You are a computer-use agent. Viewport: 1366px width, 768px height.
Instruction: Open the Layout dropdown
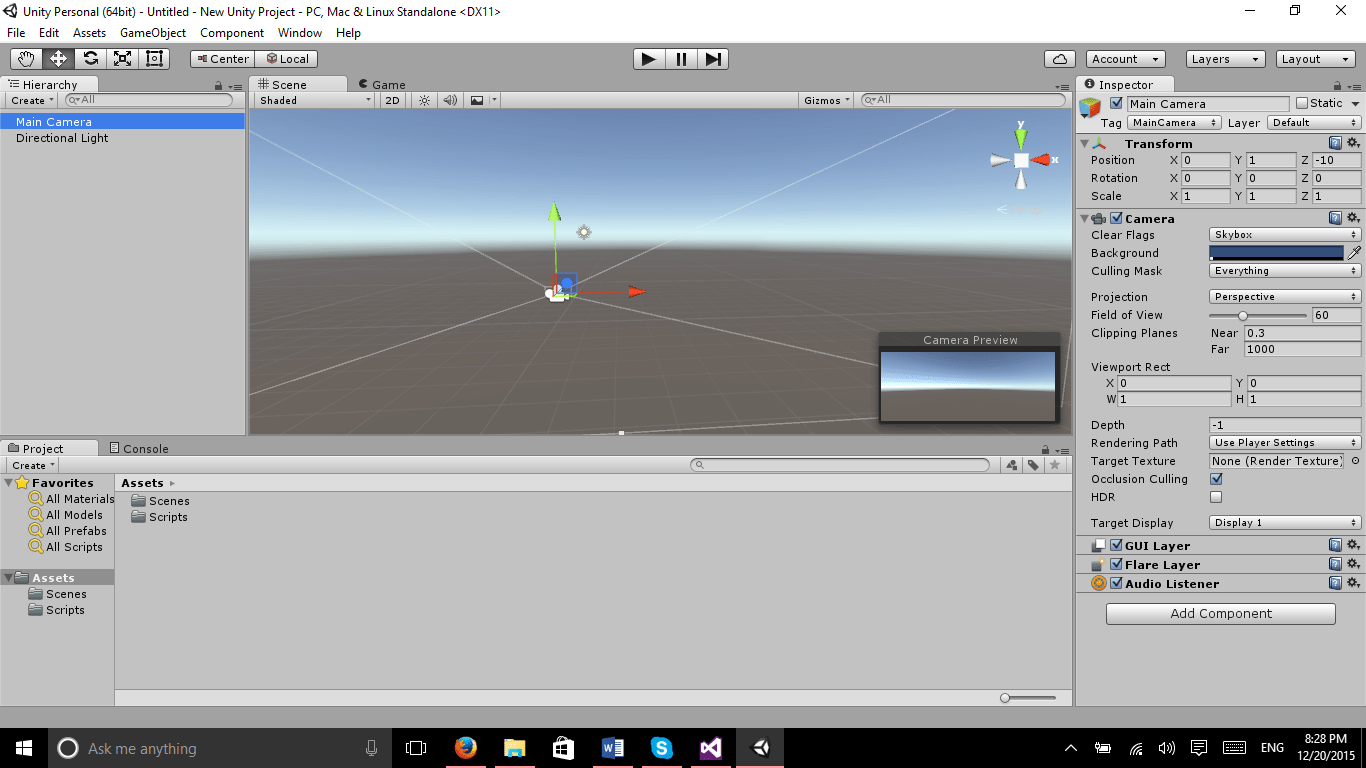pos(1314,58)
